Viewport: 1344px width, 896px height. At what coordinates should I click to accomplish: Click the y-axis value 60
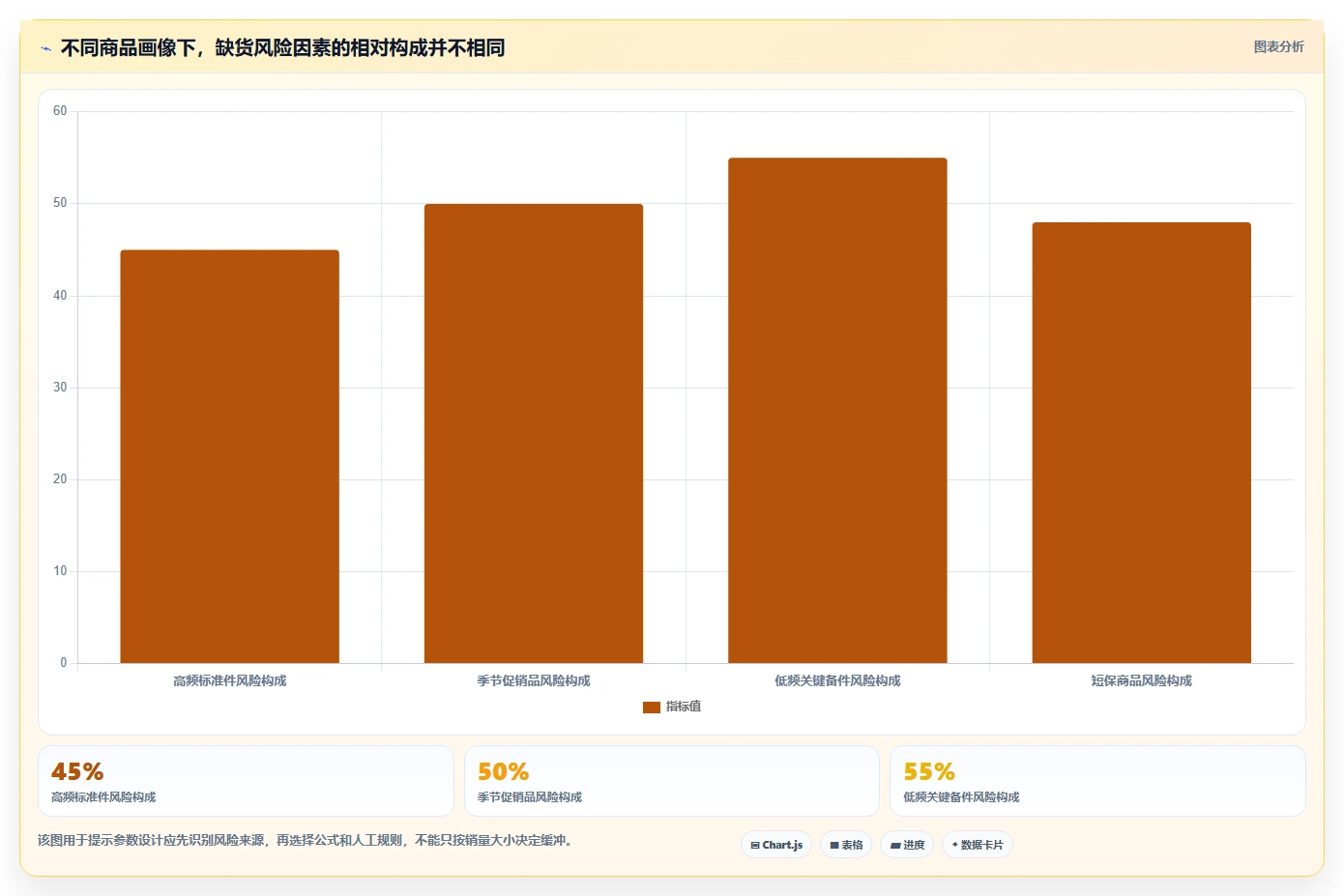60,111
